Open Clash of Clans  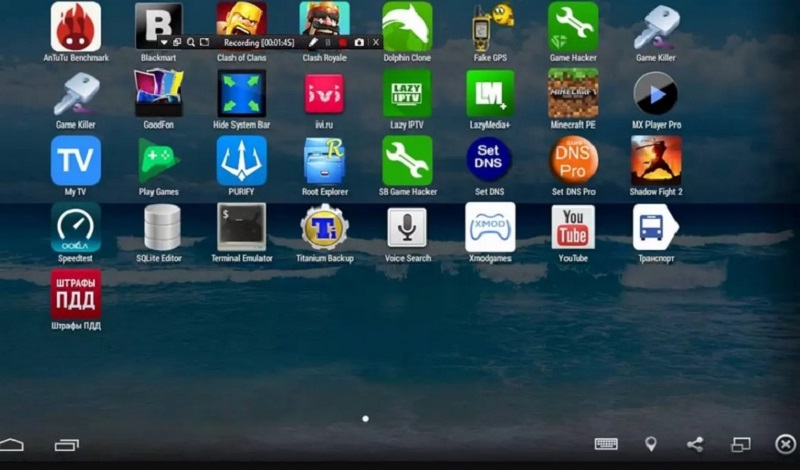click(x=241, y=18)
